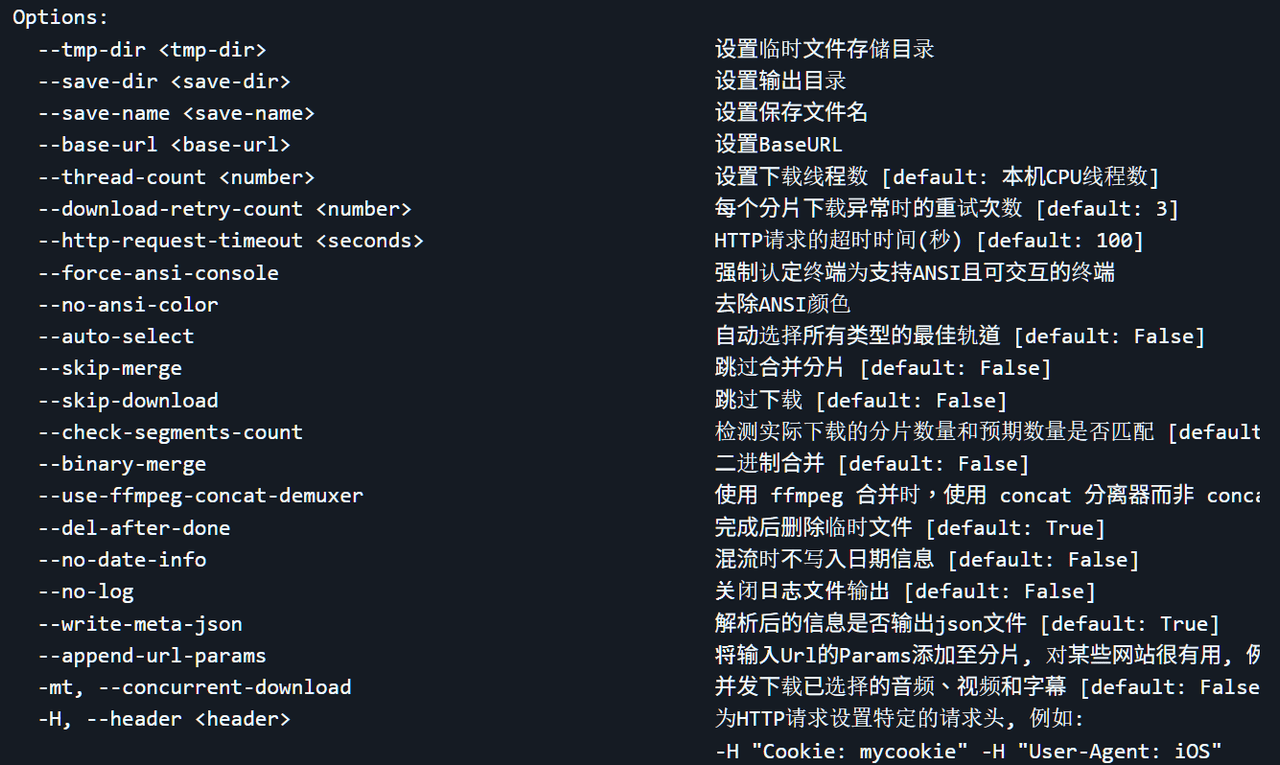The width and height of the screenshot is (1280, 765).
Task: Click the --force-ansi-console option
Action: tap(158, 273)
